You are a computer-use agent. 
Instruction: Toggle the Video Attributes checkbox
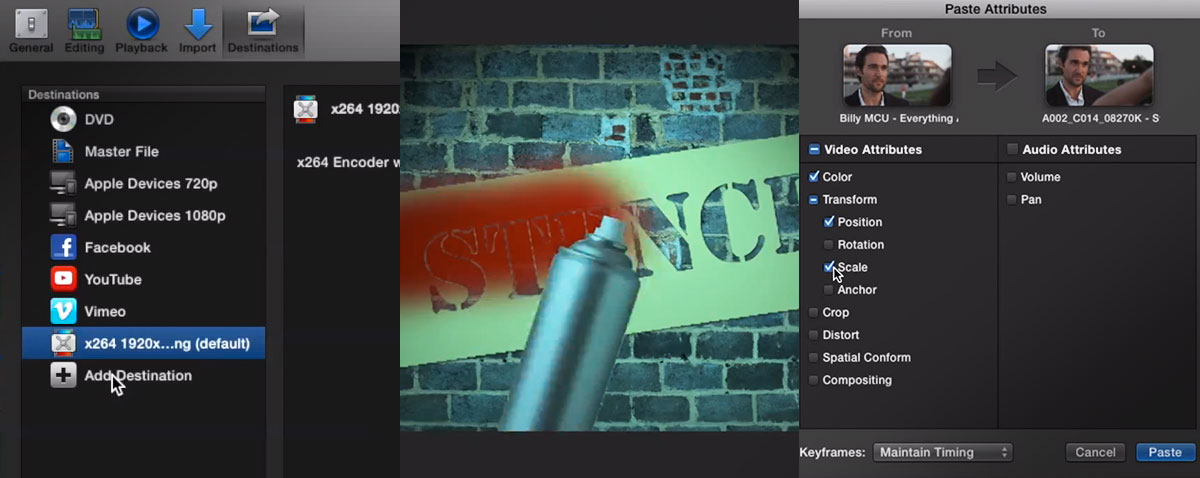(x=813, y=150)
